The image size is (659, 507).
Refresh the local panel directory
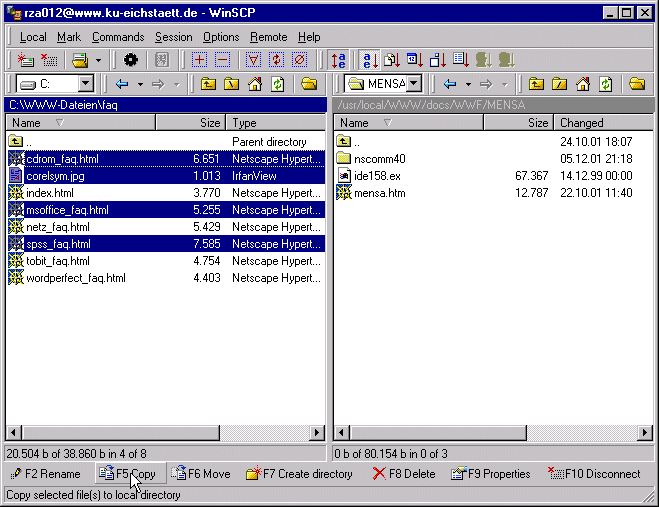pos(277,84)
